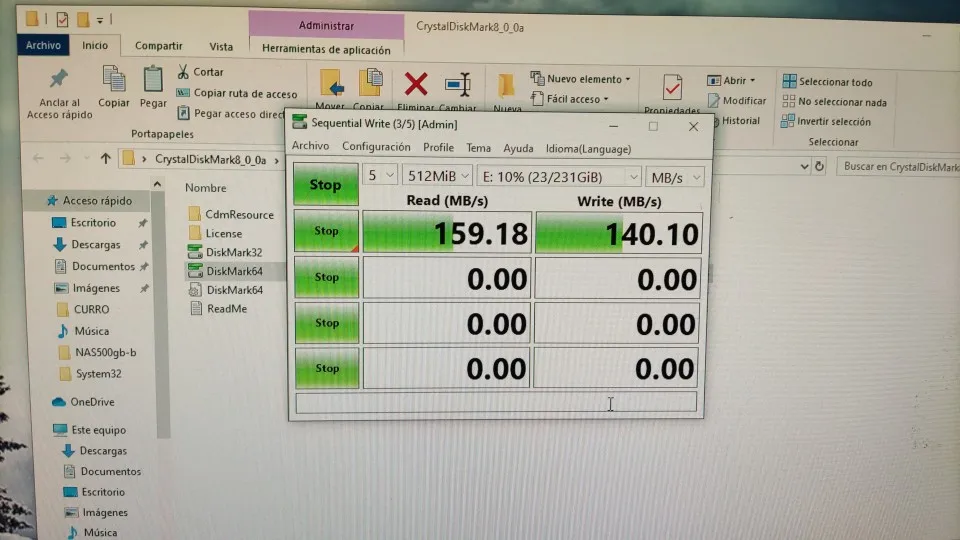
Task: Switch to the Vista ribbon tab
Action: pos(221,47)
